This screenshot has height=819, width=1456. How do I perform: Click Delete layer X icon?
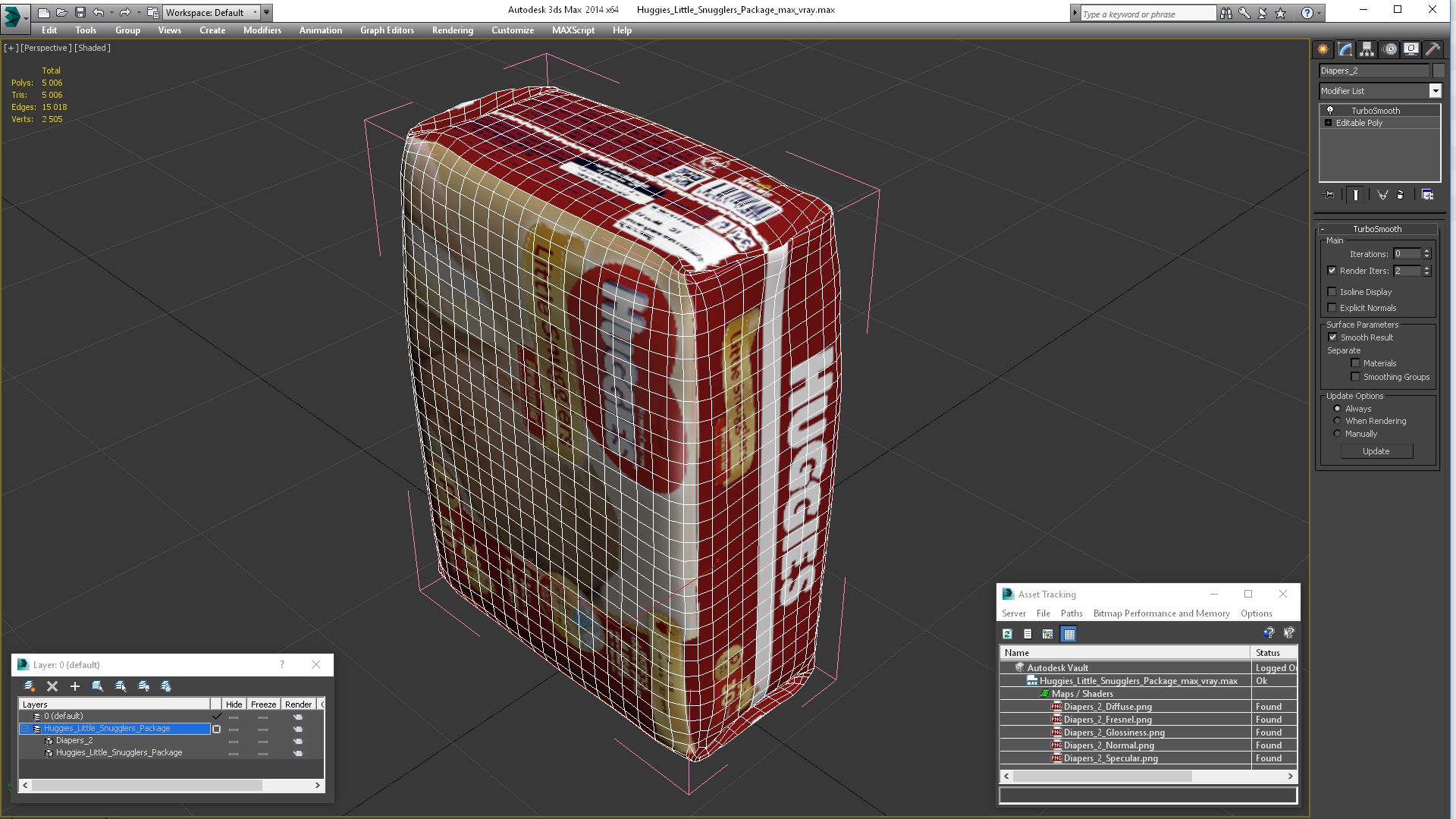coord(52,686)
